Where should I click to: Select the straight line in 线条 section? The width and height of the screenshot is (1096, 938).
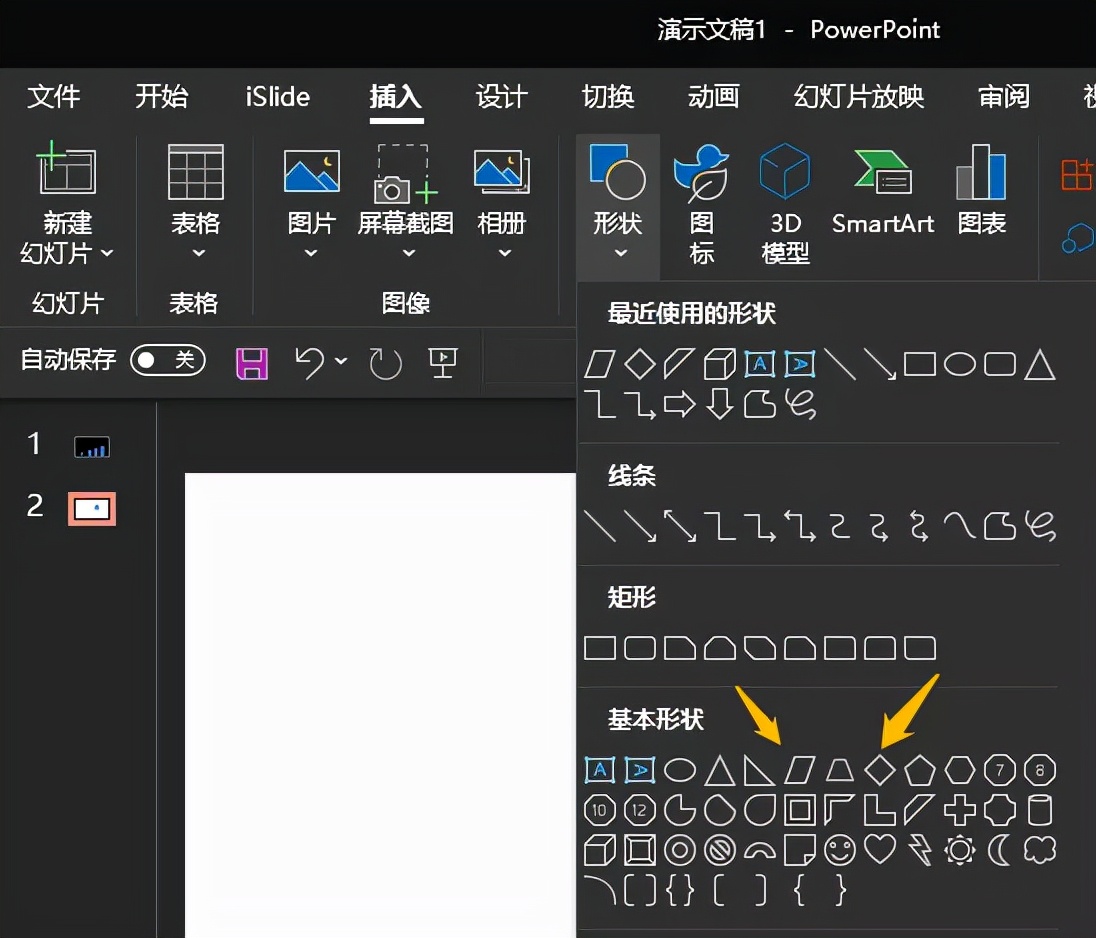coord(599,526)
